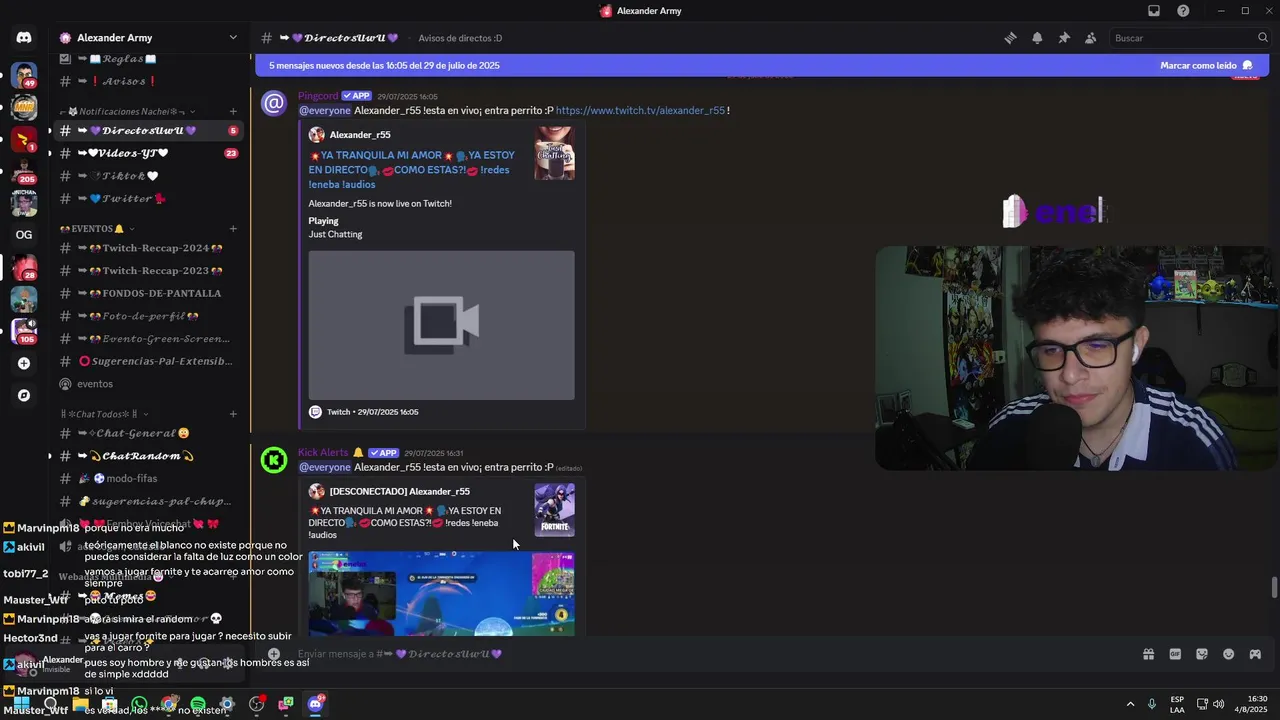The height and width of the screenshot is (720, 1280).
Task: Open Fortnite stream preview thumbnail
Action: (x=441, y=593)
